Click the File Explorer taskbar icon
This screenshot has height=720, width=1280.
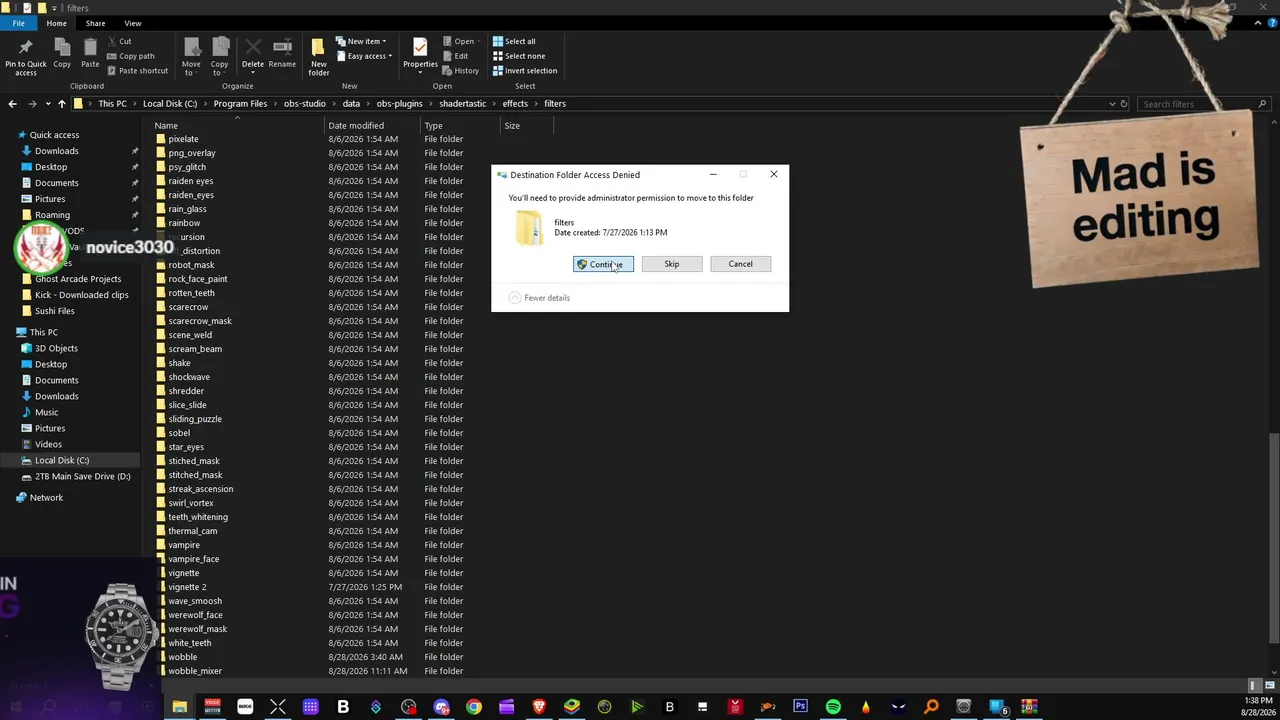click(x=180, y=707)
